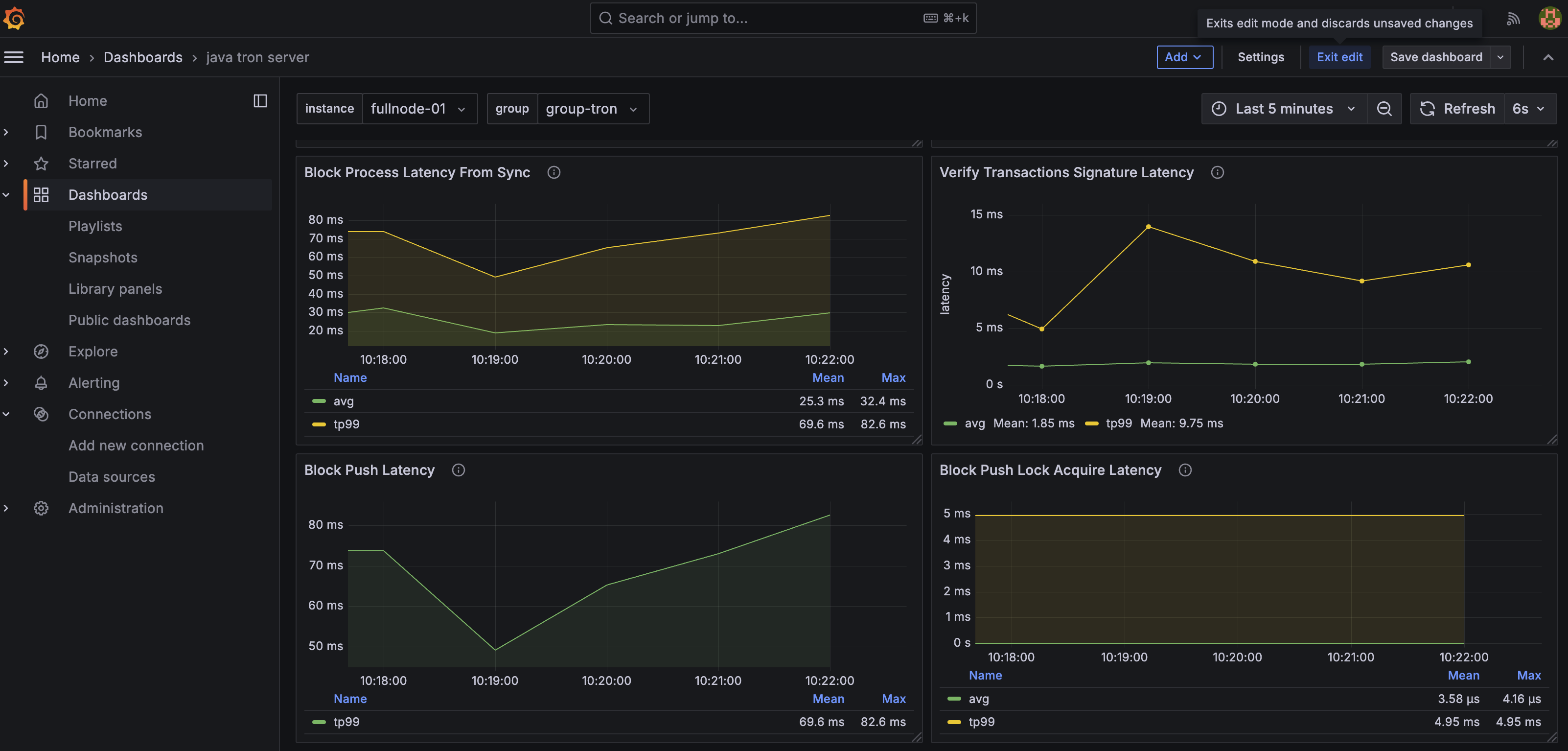Expand the Administration sidebar section
Image resolution: width=1568 pixels, height=751 pixels.
coord(6,508)
